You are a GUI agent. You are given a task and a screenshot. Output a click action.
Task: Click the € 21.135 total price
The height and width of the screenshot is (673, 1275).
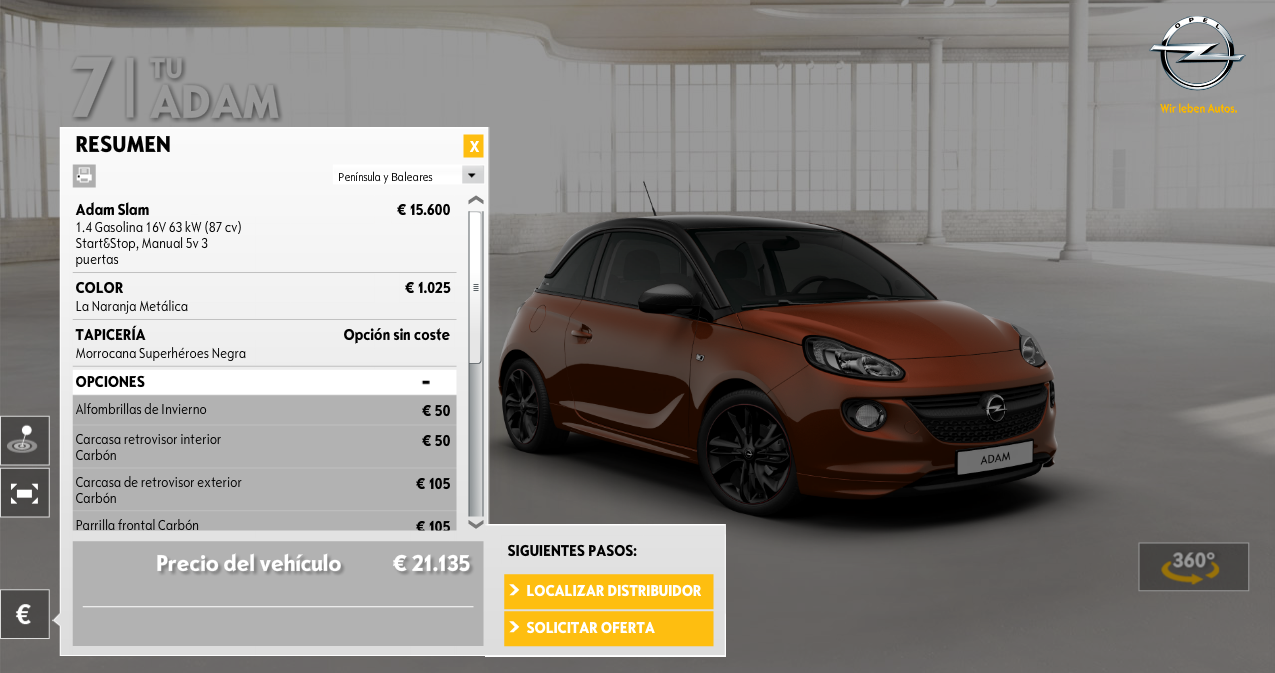click(x=431, y=564)
